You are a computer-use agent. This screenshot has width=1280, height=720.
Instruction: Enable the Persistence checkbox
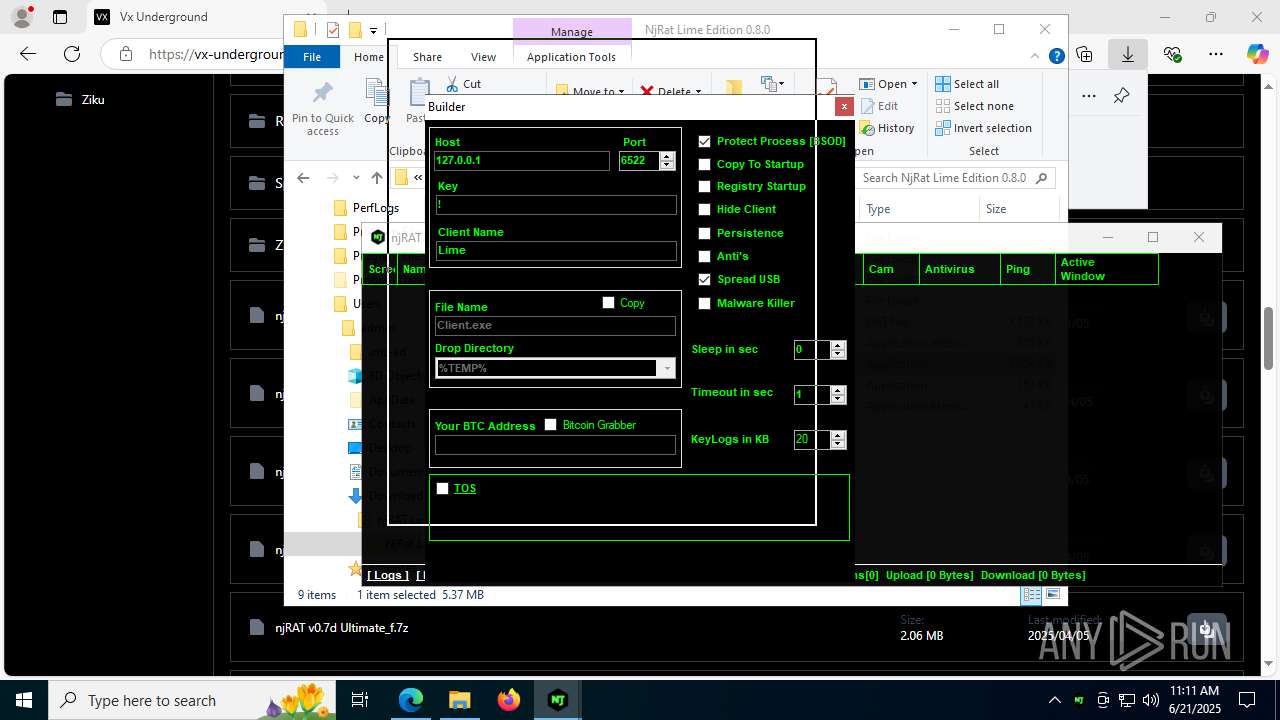click(705, 233)
